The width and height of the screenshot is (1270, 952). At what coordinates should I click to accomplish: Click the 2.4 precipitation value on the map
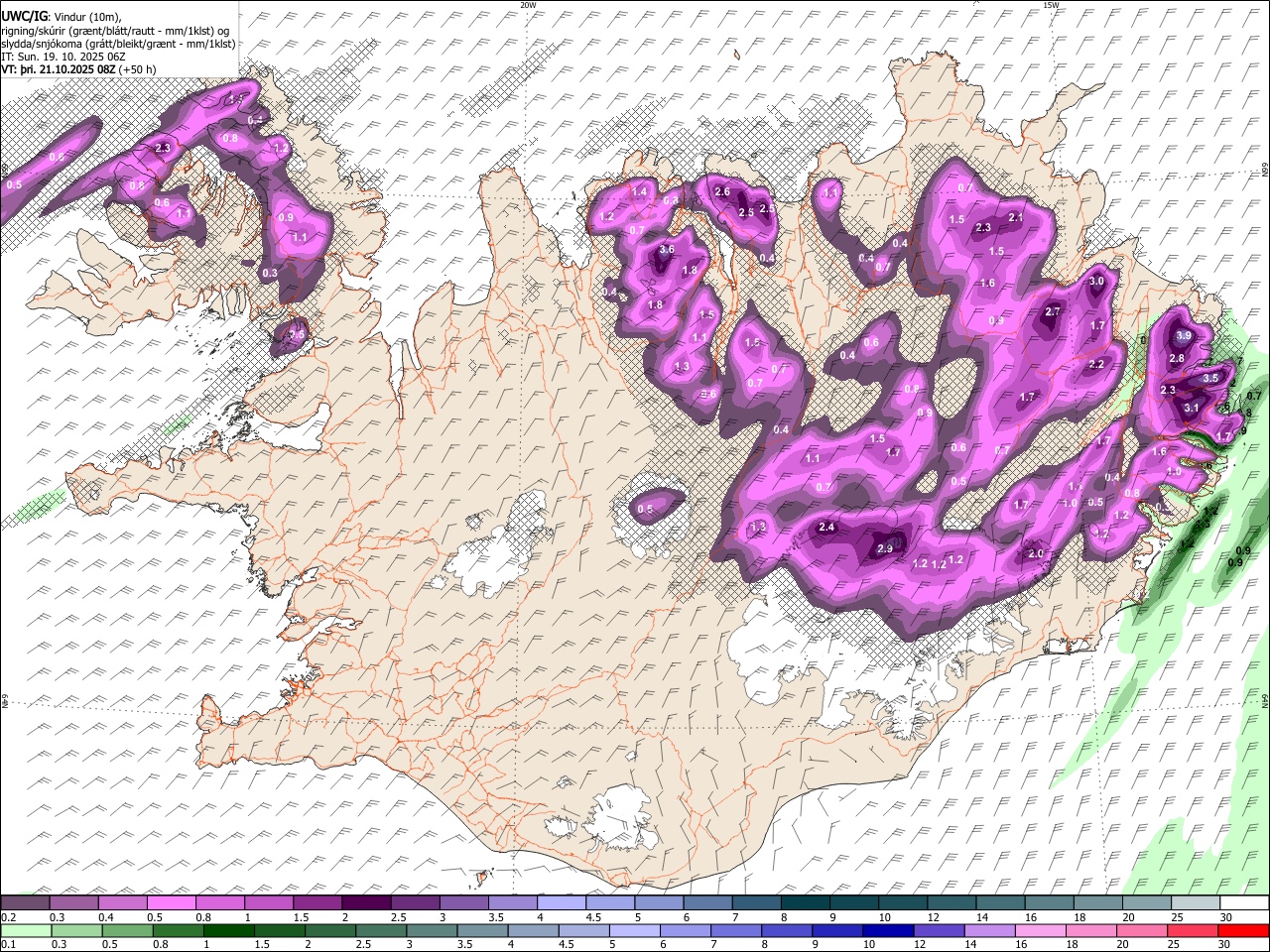(x=826, y=528)
